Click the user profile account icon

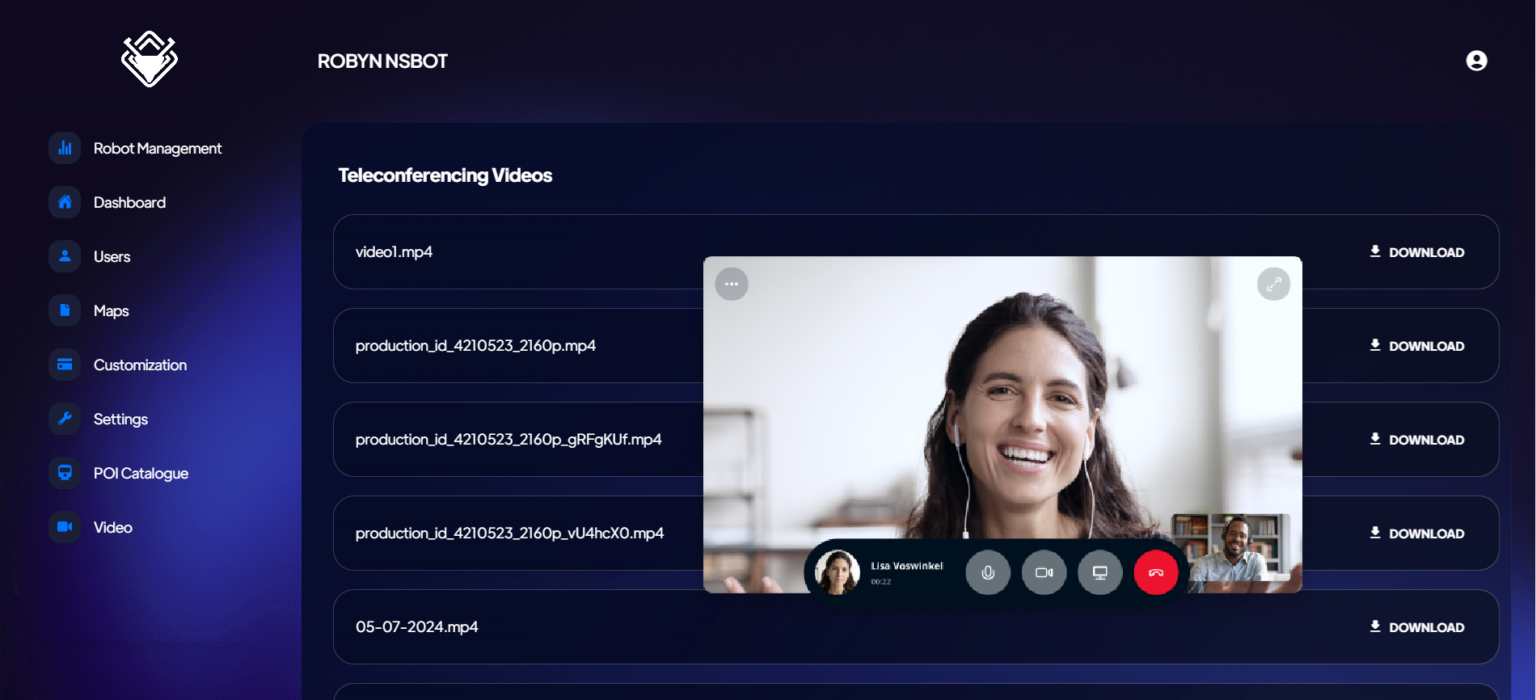1476,61
